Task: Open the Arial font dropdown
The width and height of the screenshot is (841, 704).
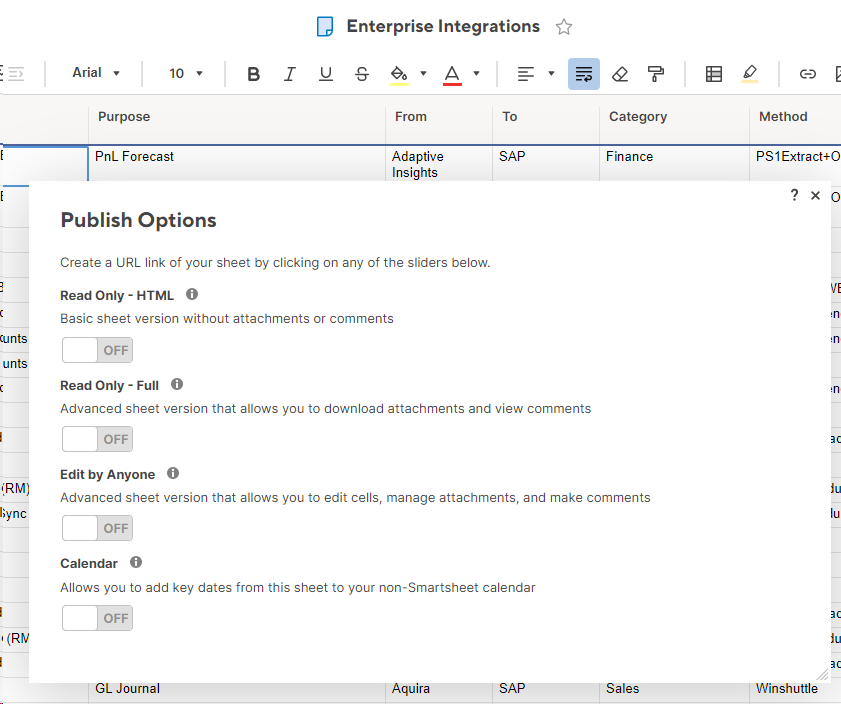Action: coord(96,73)
